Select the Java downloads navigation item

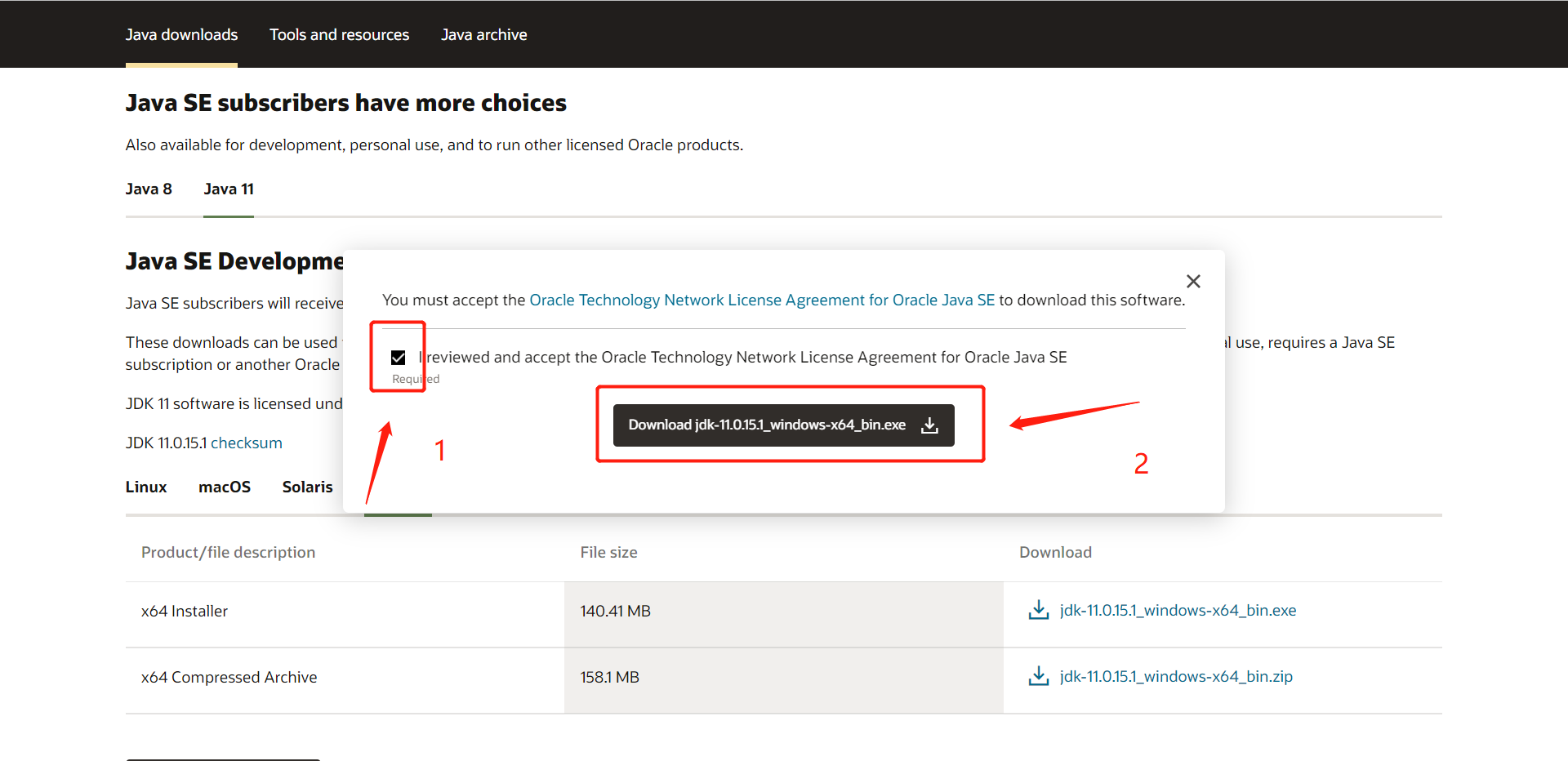pyautogui.click(x=181, y=34)
